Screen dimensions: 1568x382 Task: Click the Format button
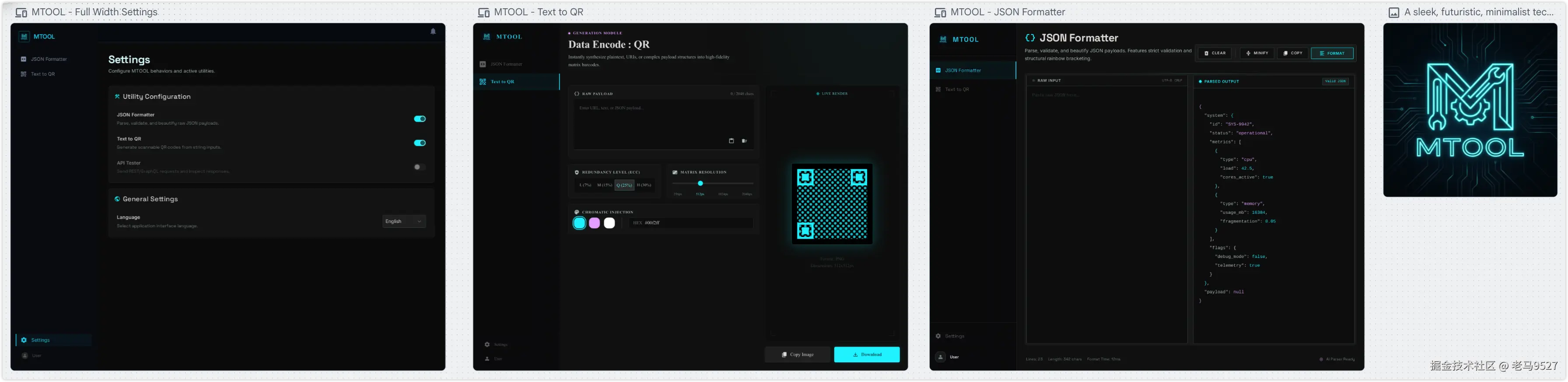[1332, 53]
